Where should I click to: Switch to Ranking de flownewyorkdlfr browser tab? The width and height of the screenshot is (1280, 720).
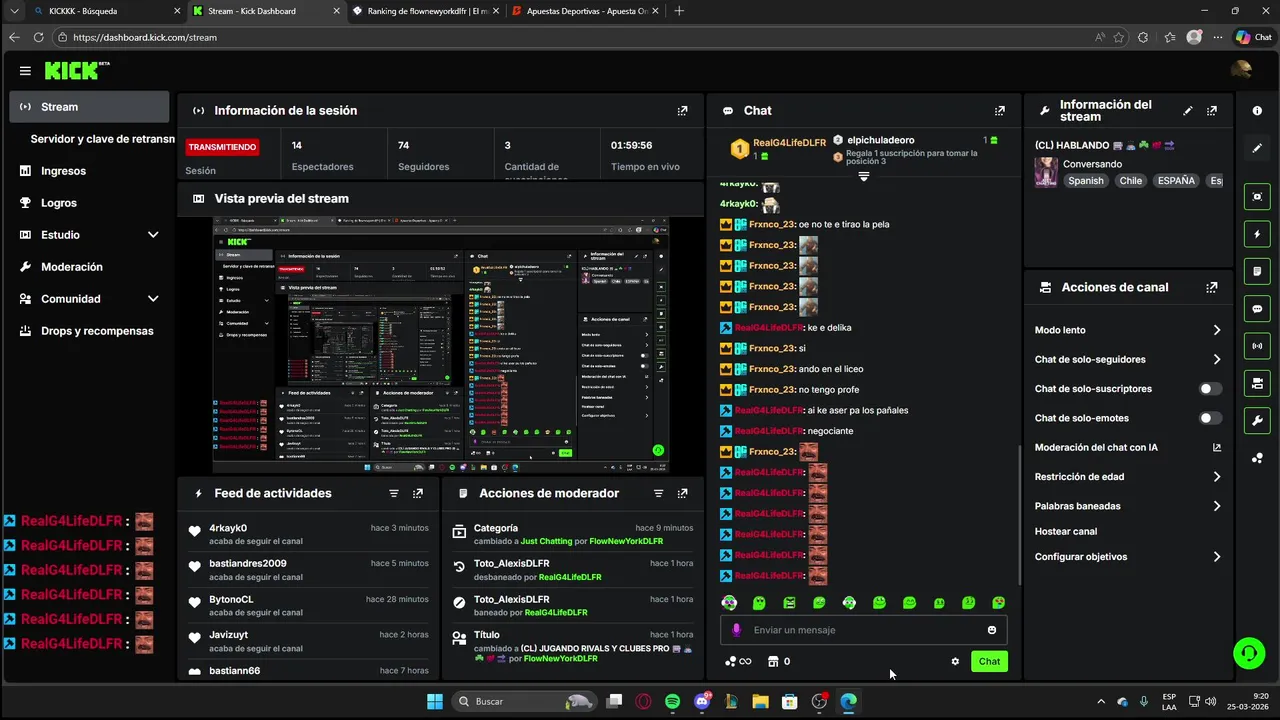point(426,11)
